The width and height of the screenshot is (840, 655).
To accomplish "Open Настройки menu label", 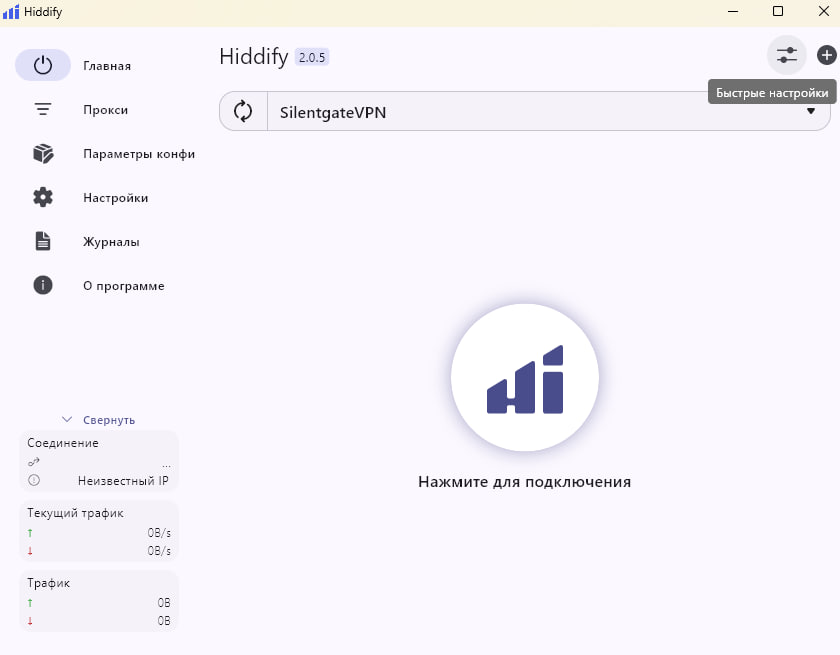I will point(116,198).
